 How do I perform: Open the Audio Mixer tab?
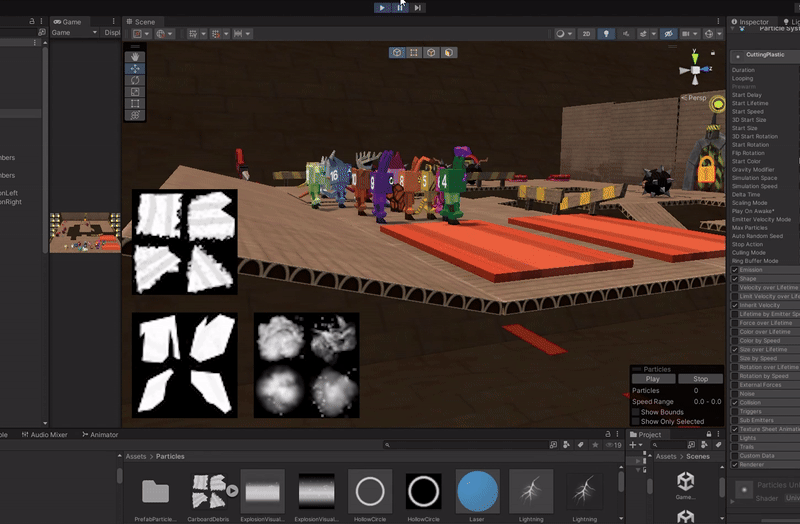pyautogui.click(x=44, y=435)
